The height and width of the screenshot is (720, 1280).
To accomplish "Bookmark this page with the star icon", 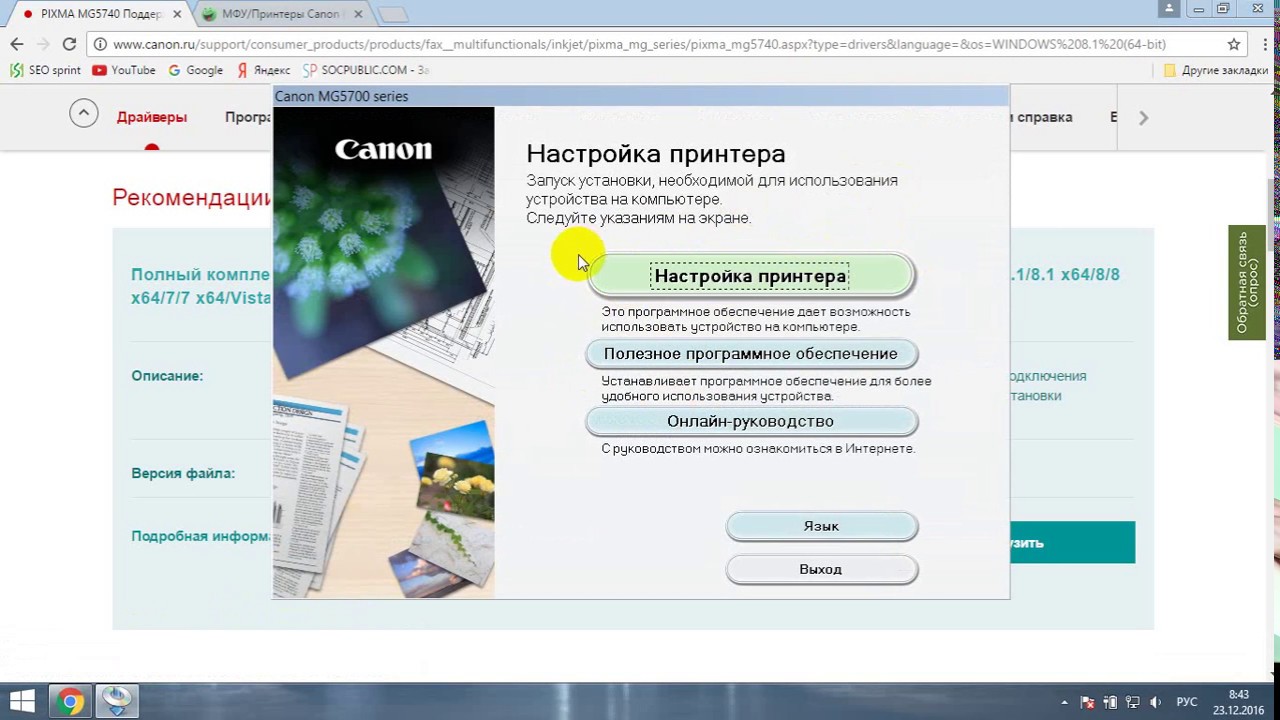I will [1234, 44].
